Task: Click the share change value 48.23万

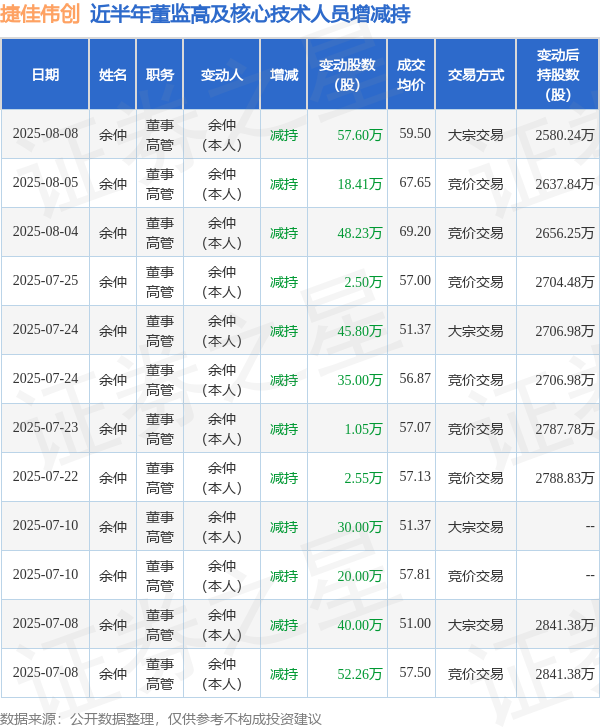Action: pos(359,233)
